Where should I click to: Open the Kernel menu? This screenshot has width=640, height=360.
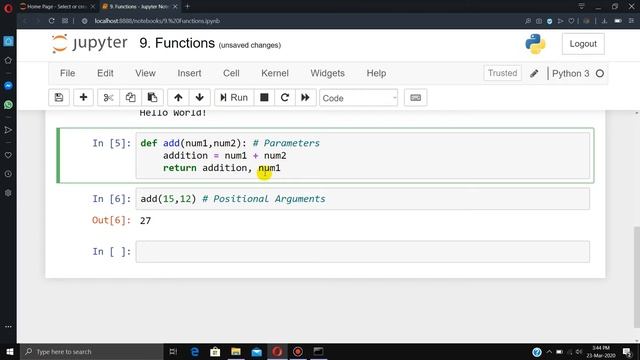click(x=275, y=73)
